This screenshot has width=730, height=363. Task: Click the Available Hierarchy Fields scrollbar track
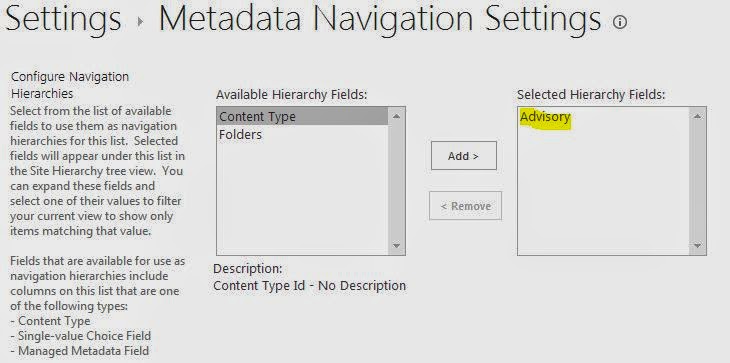click(396, 181)
